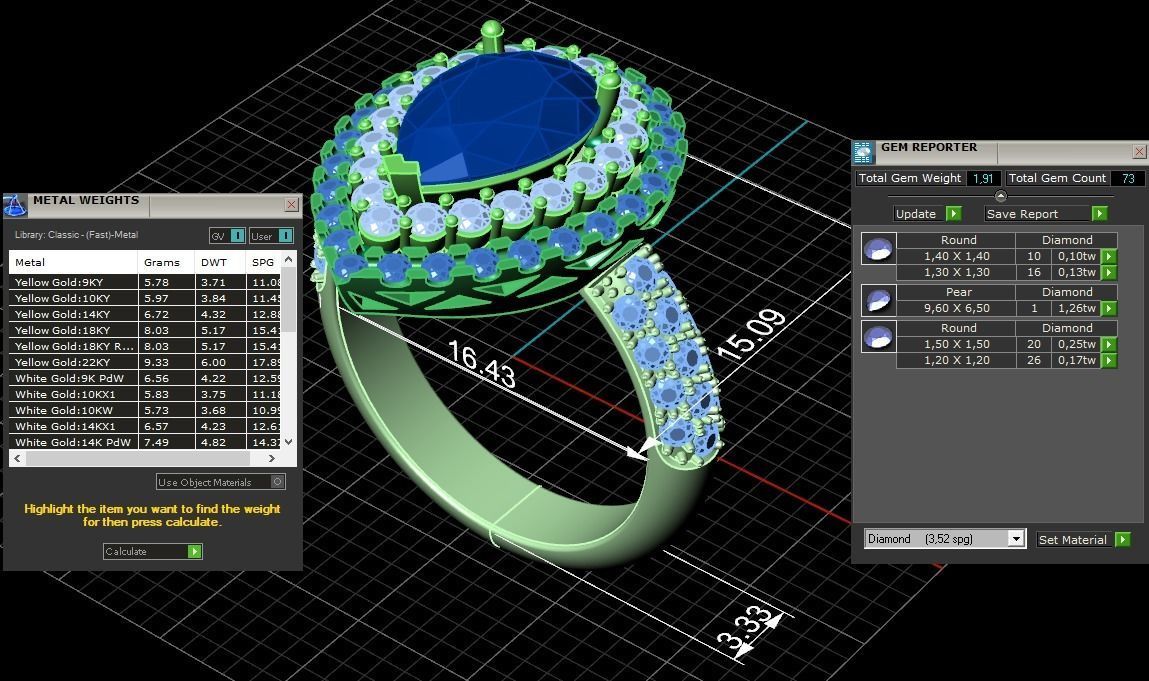Toggle Use Object Materials option

[x=277, y=482]
